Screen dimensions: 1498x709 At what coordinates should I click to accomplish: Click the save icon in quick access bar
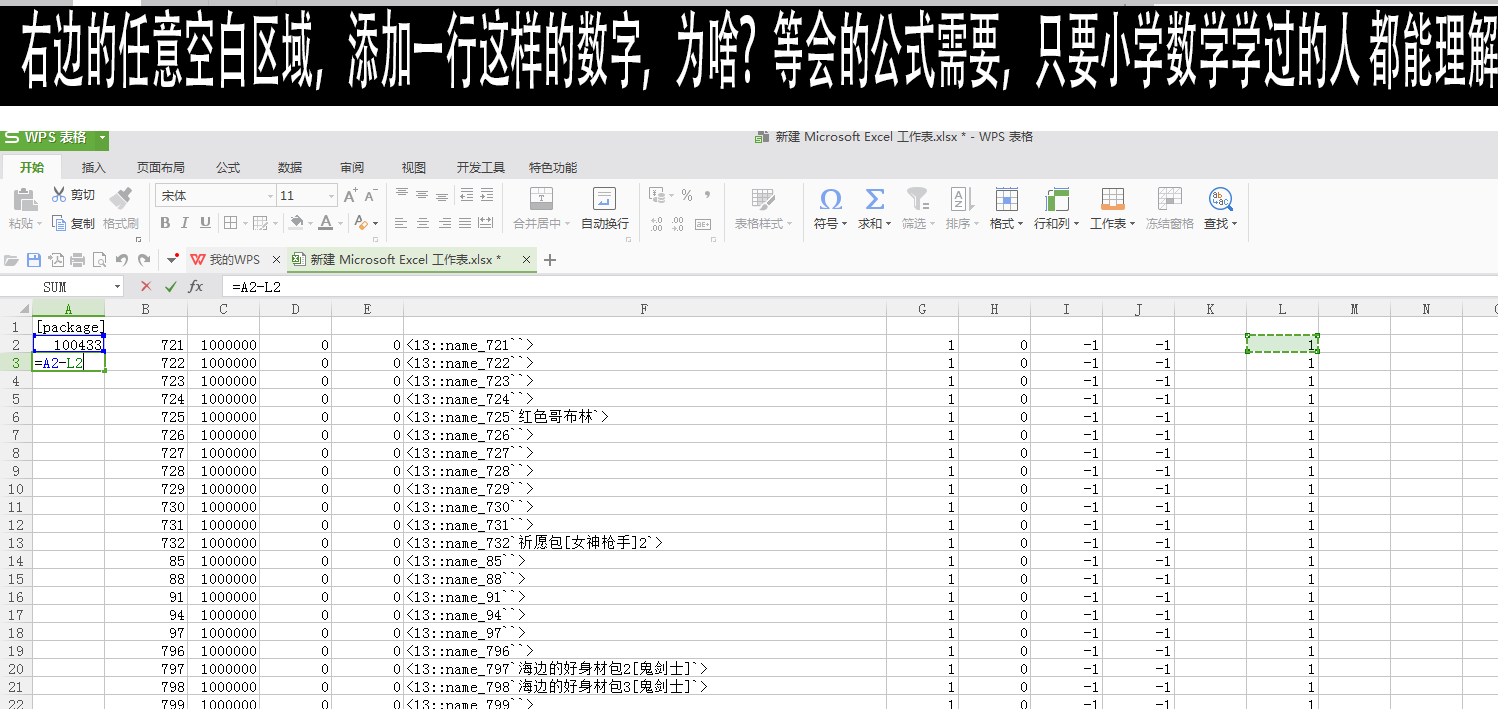click(34, 260)
